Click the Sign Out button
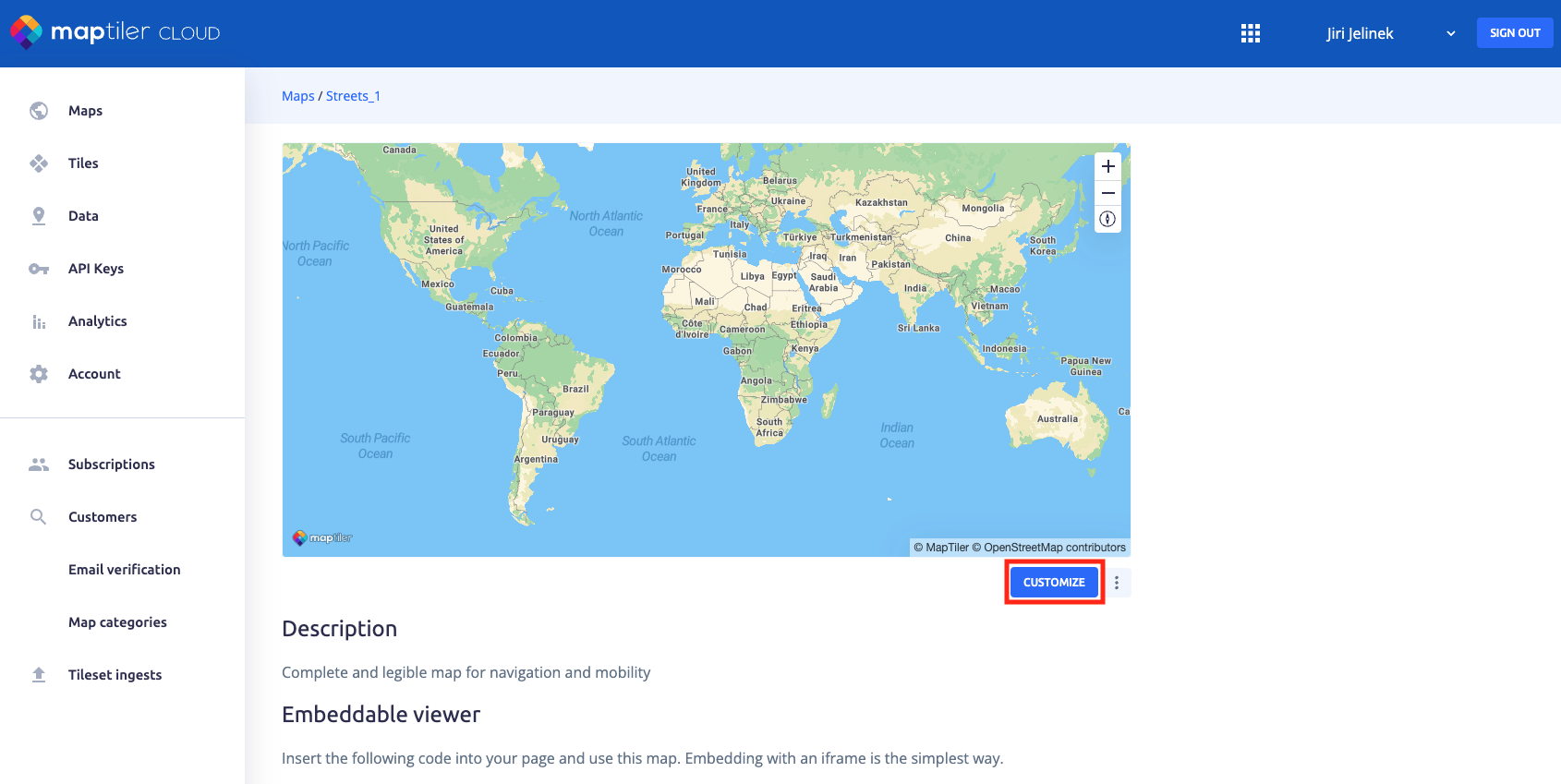Screen dimensions: 1561x784 1514,33
